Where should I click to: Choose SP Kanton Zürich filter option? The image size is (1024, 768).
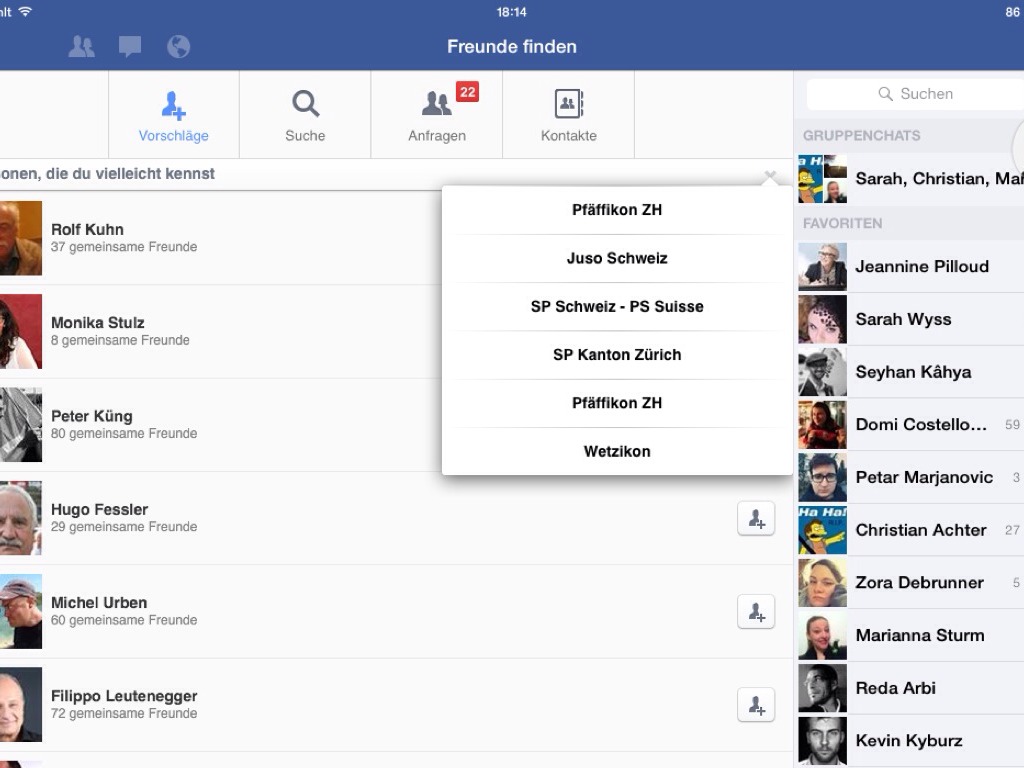pyautogui.click(x=617, y=355)
